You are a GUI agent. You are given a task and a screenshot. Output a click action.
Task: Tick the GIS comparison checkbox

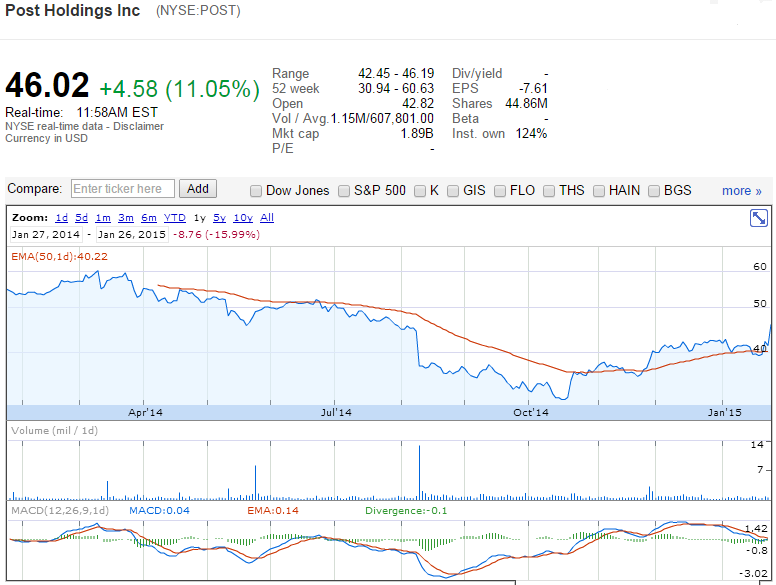click(453, 191)
